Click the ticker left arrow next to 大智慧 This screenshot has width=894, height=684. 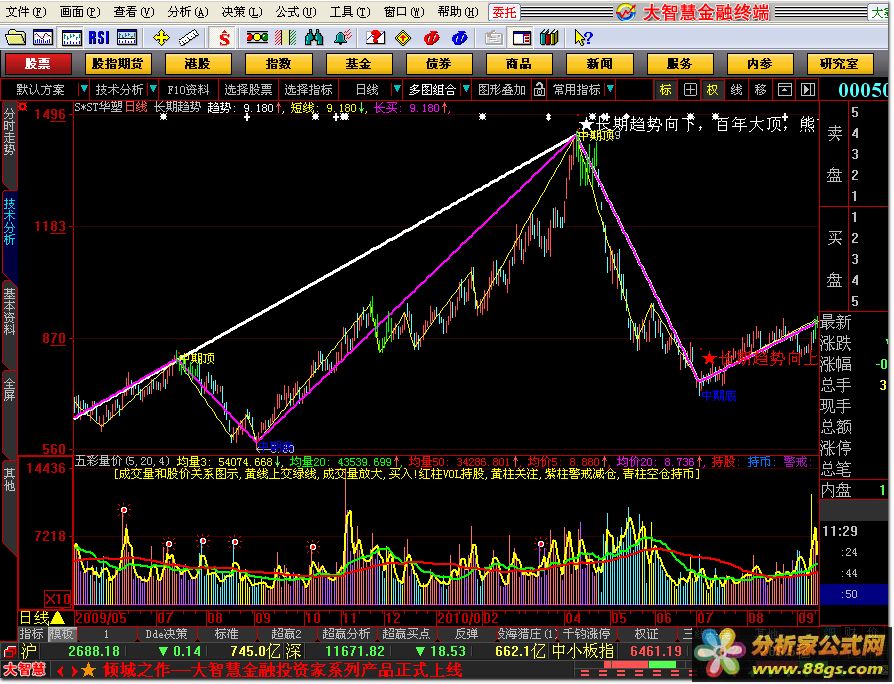click(x=60, y=671)
